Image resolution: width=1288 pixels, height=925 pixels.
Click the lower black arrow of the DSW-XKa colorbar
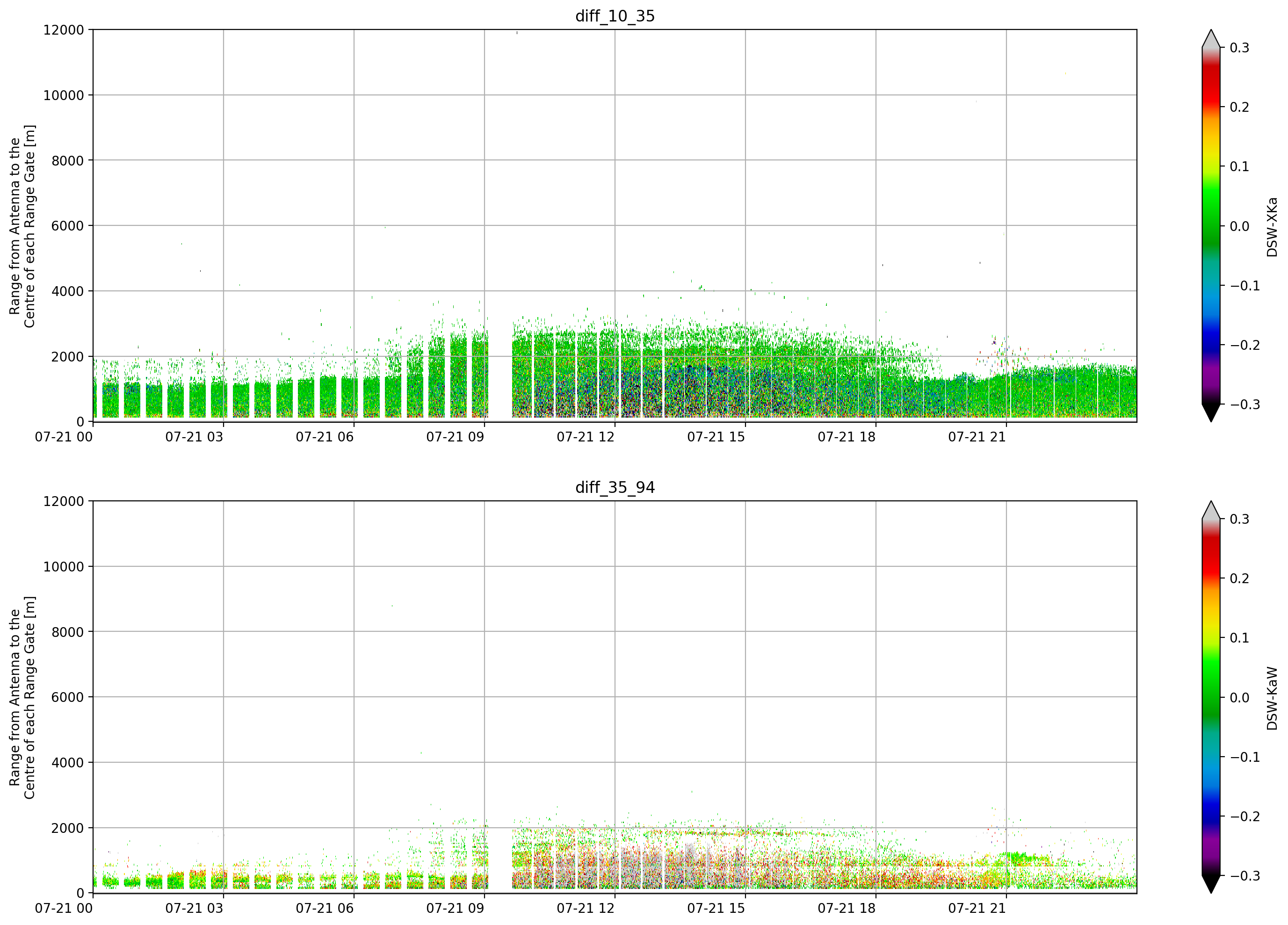click(1211, 413)
